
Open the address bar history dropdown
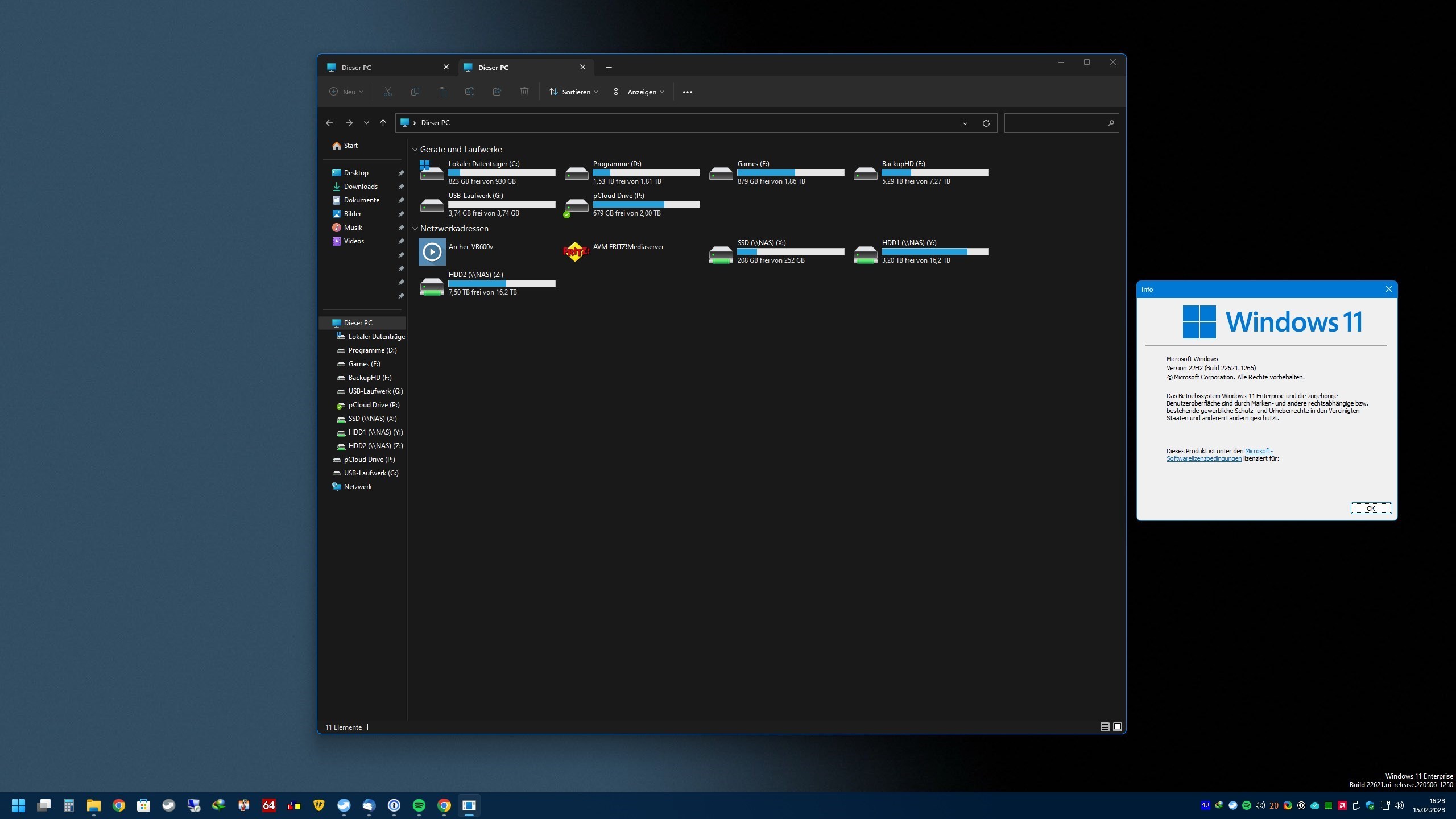point(965,123)
